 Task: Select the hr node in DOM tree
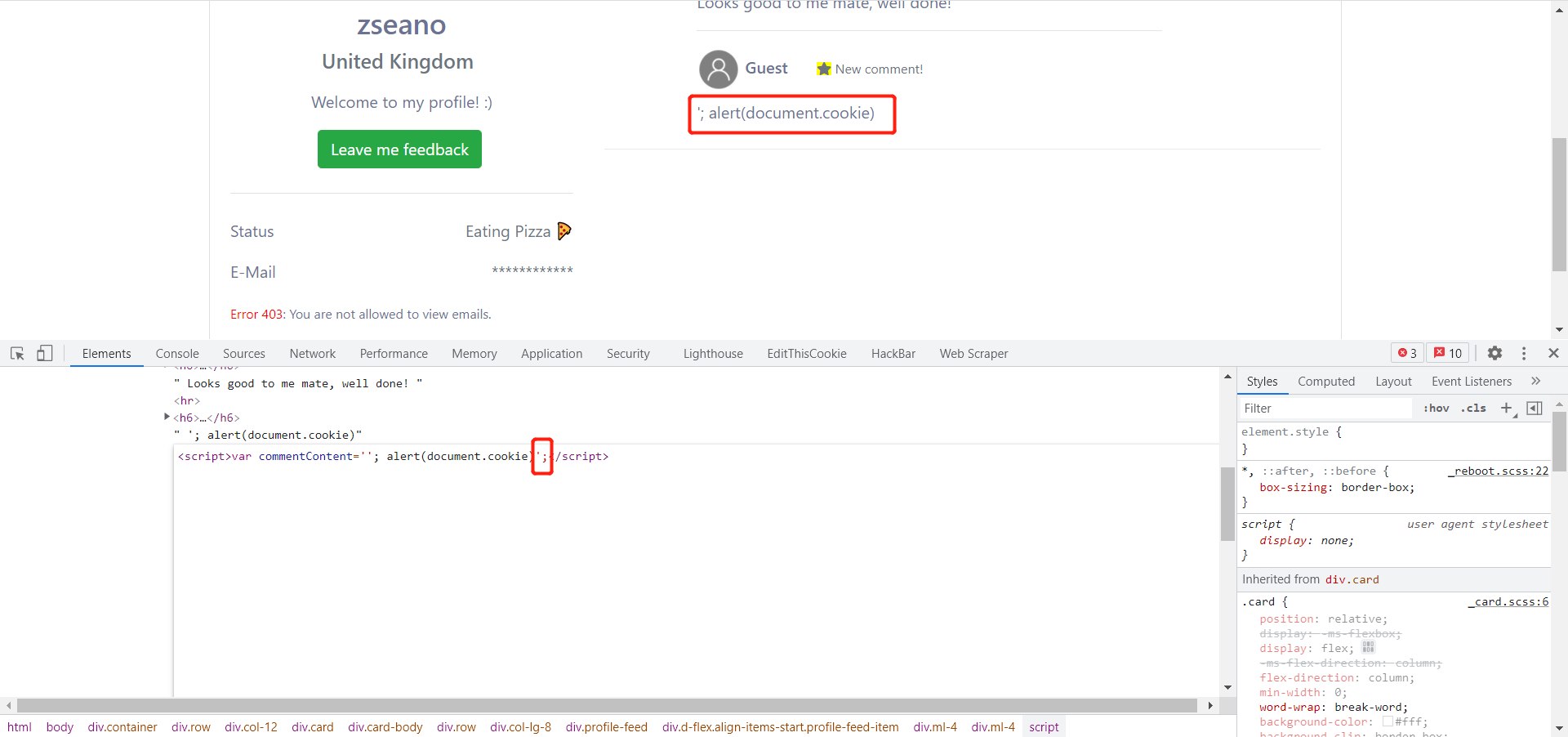[186, 400]
